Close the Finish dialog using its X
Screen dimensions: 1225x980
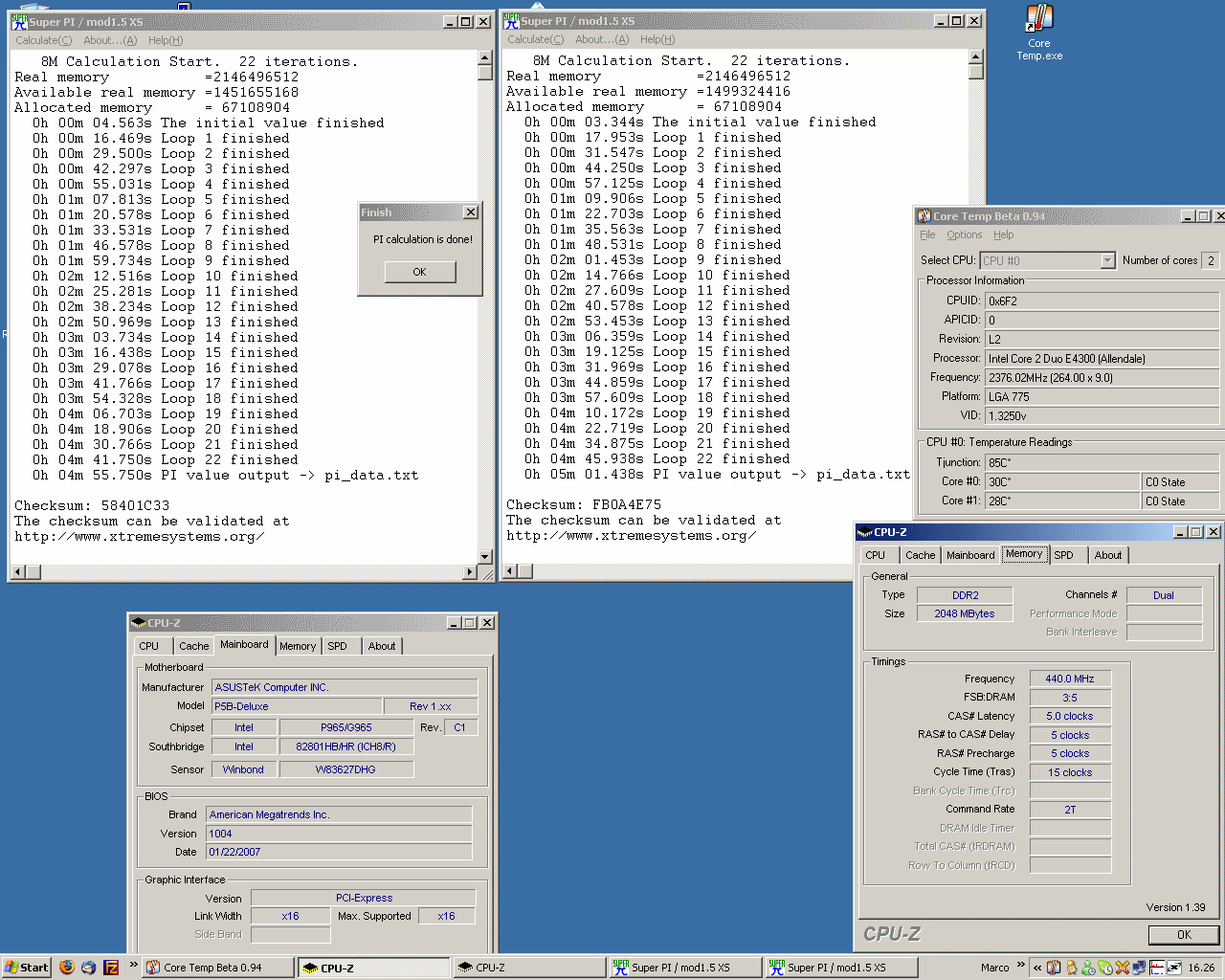click(471, 212)
